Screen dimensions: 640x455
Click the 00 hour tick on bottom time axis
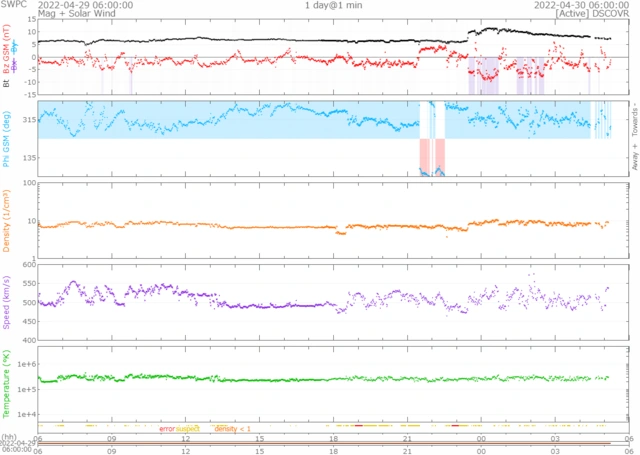pyautogui.click(x=481, y=438)
